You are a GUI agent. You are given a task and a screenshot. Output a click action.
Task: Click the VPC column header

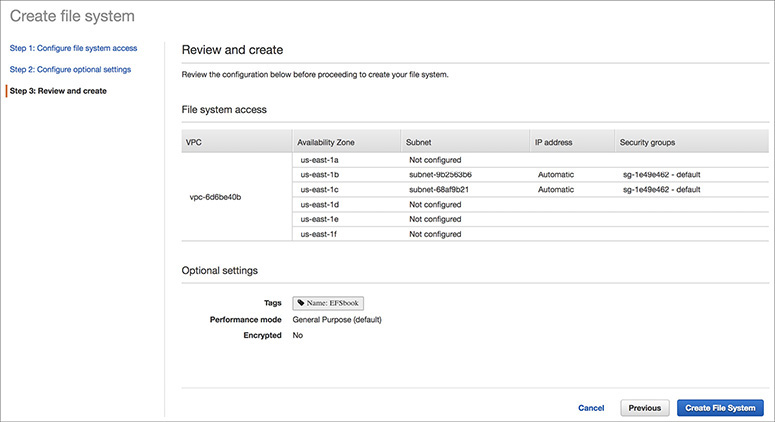coord(194,142)
